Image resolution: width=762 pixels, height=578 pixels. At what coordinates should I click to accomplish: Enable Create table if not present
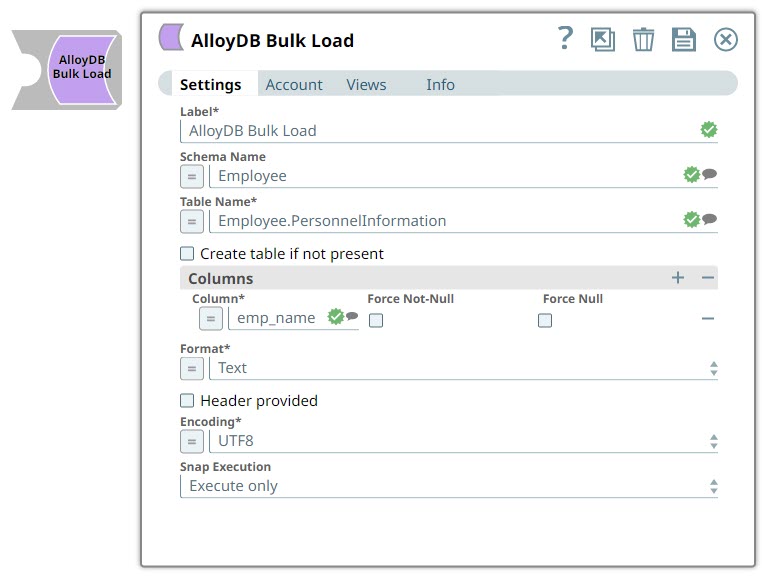(187, 254)
